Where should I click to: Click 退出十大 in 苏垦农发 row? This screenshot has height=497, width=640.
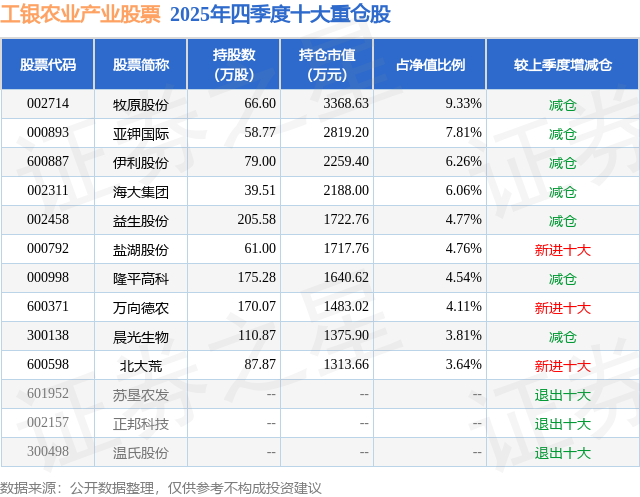[x=562, y=395]
